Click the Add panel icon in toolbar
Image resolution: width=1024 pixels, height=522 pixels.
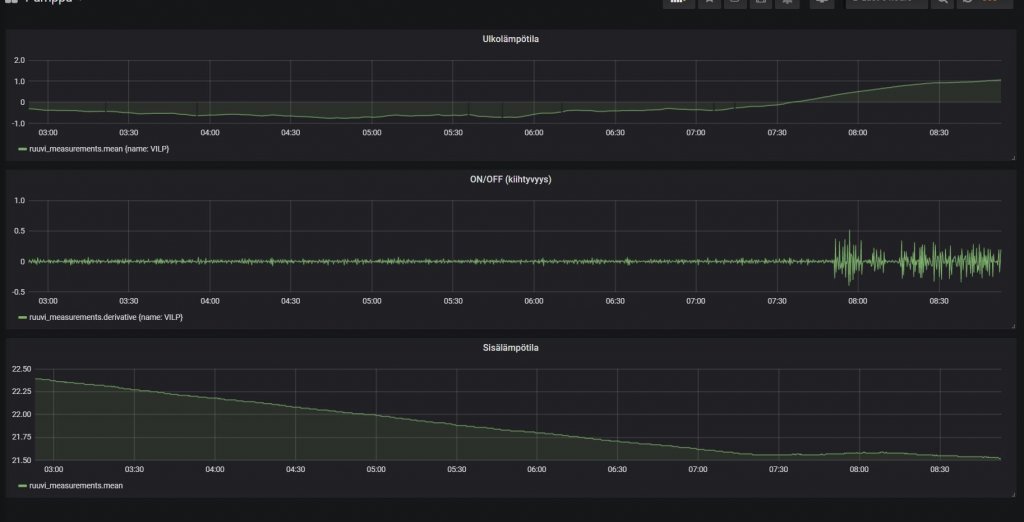pos(678,3)
